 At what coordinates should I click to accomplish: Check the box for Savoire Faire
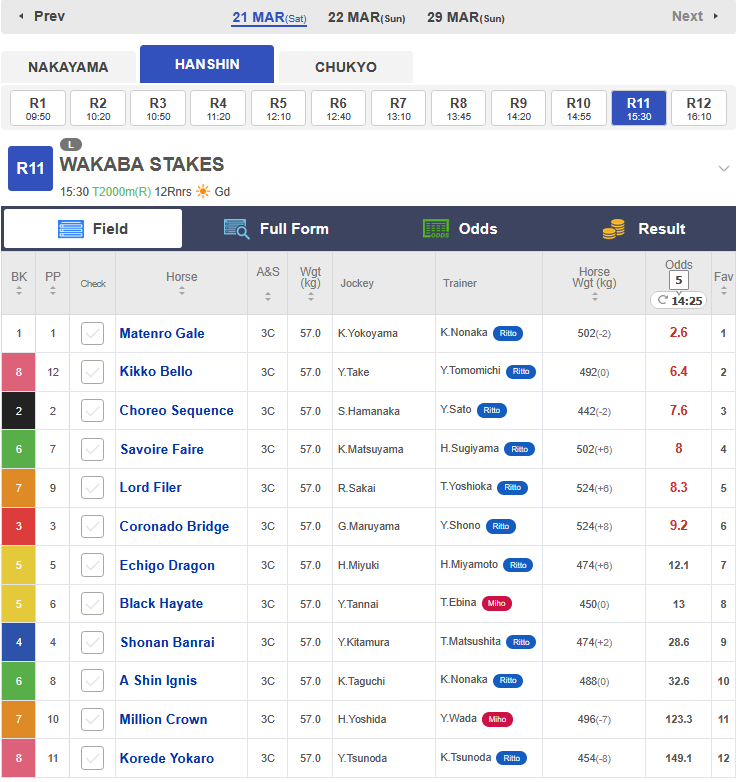[x=92, y=449]
